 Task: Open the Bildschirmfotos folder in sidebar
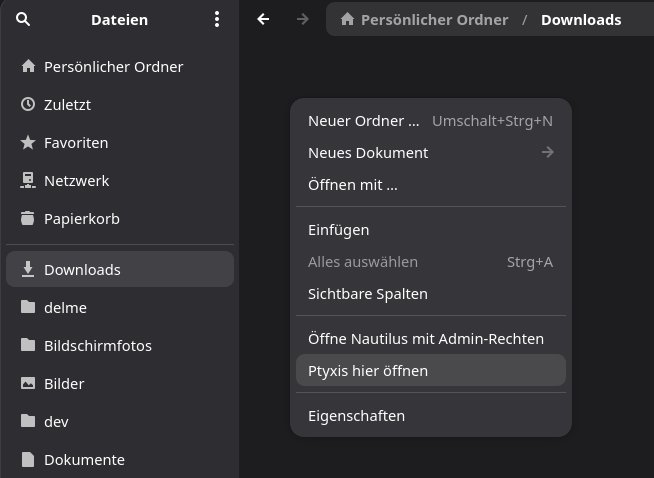click(98, 346)
